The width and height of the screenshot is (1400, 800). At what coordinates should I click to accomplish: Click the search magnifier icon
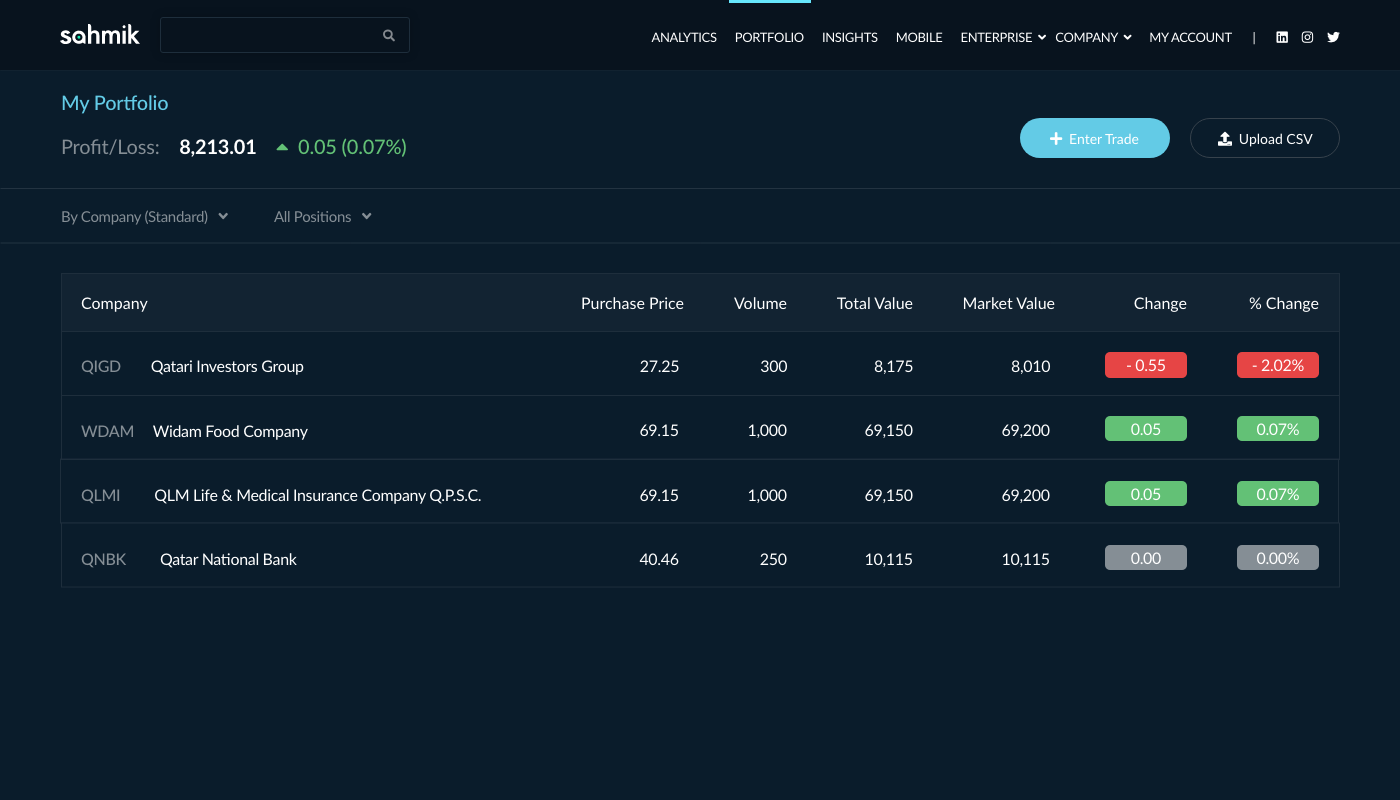click(389, 36)
